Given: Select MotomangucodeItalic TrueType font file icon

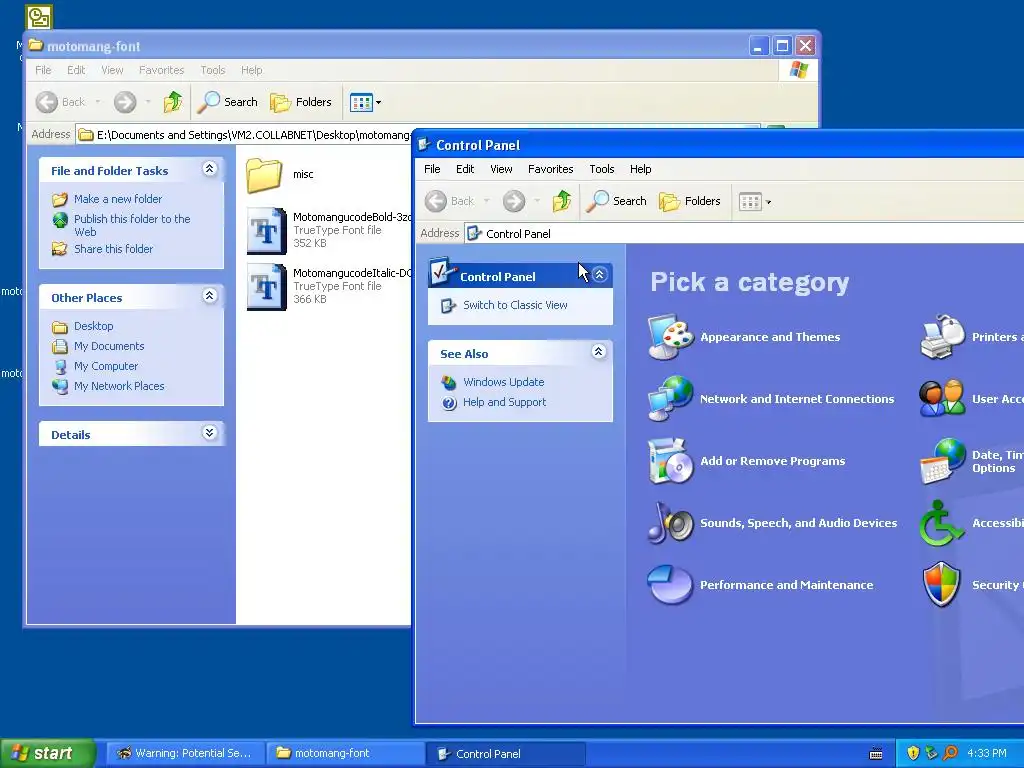Looking at the screenshot, I should coord(266,287).
